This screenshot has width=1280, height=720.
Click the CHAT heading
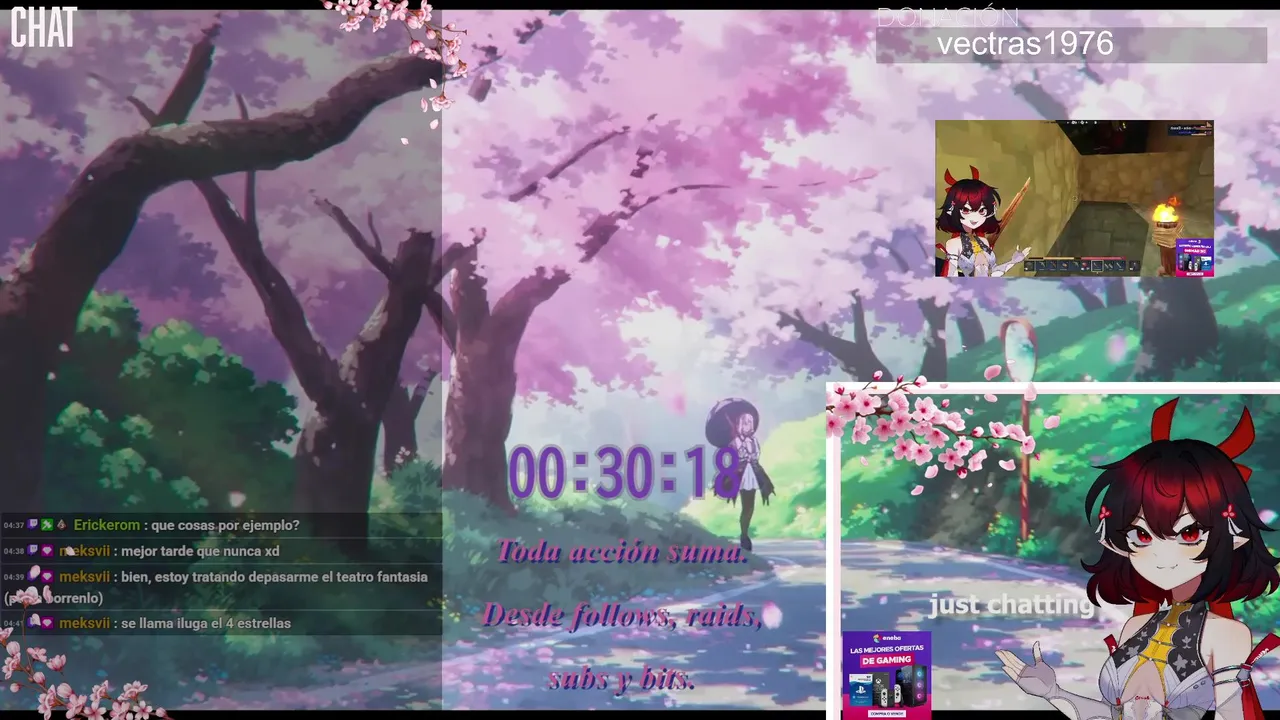tap(43, 28)
